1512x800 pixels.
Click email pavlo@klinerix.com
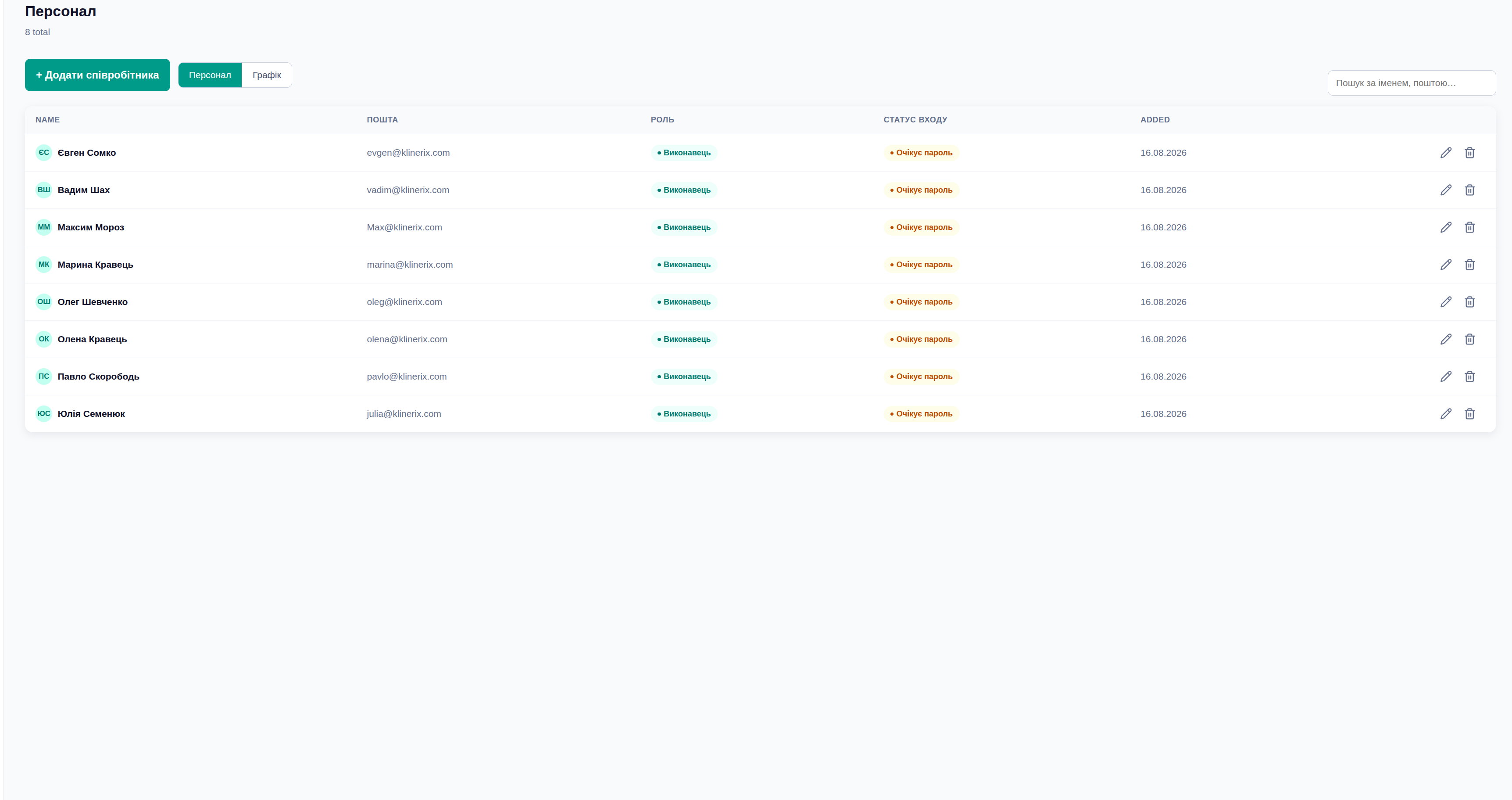[407, 377]
